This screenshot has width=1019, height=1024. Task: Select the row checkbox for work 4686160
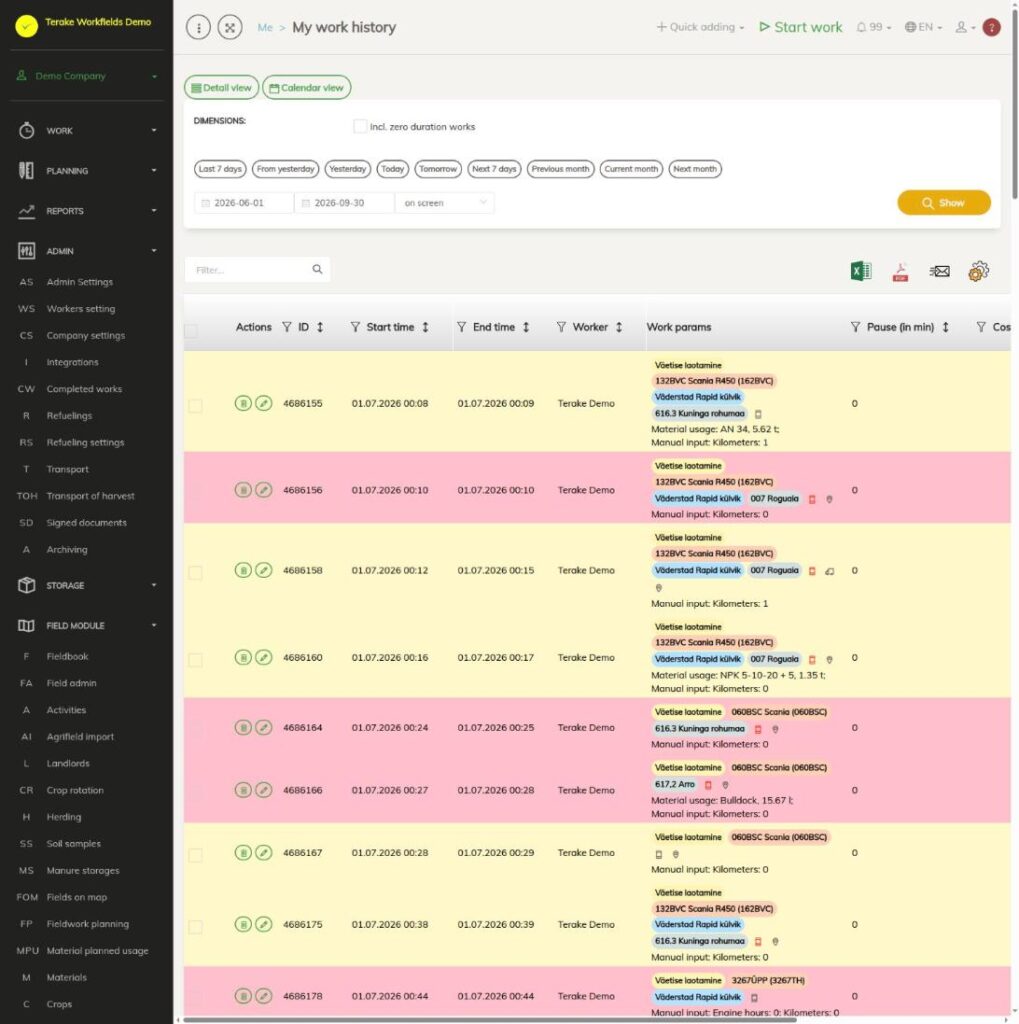coord(195,660)
